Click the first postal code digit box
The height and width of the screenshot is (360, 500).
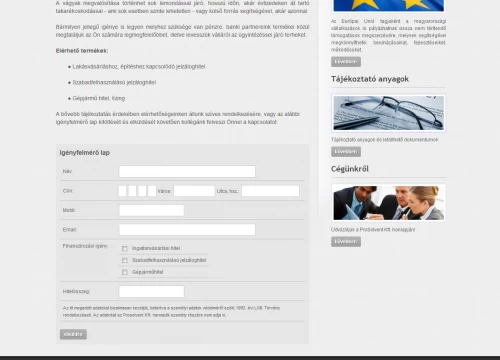point(122,191)
